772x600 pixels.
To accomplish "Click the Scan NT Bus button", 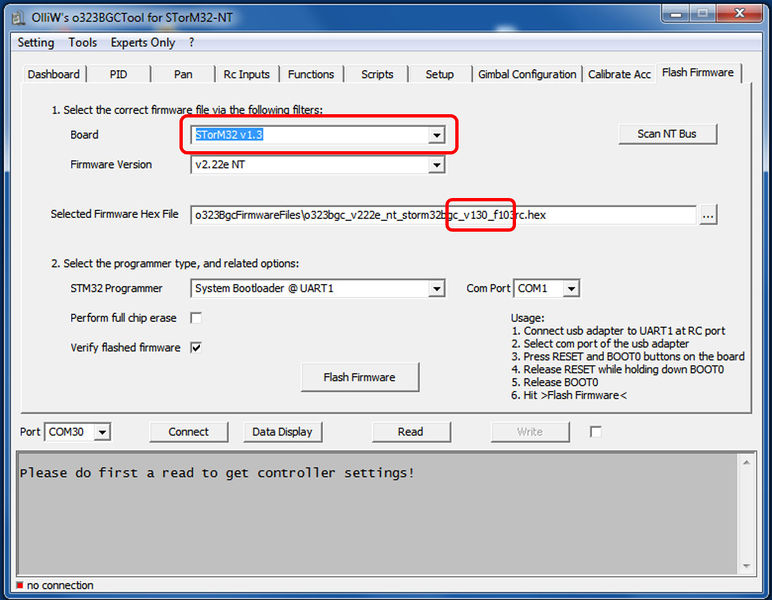I will click(667, 134).
